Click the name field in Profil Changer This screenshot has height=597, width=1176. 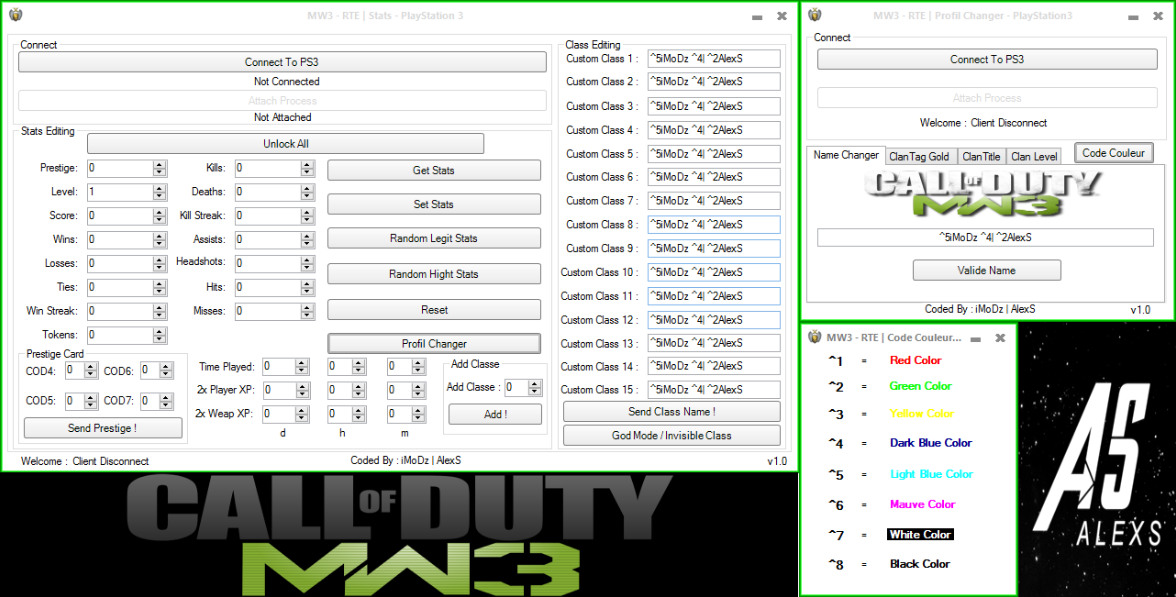(x=986, y=237)
